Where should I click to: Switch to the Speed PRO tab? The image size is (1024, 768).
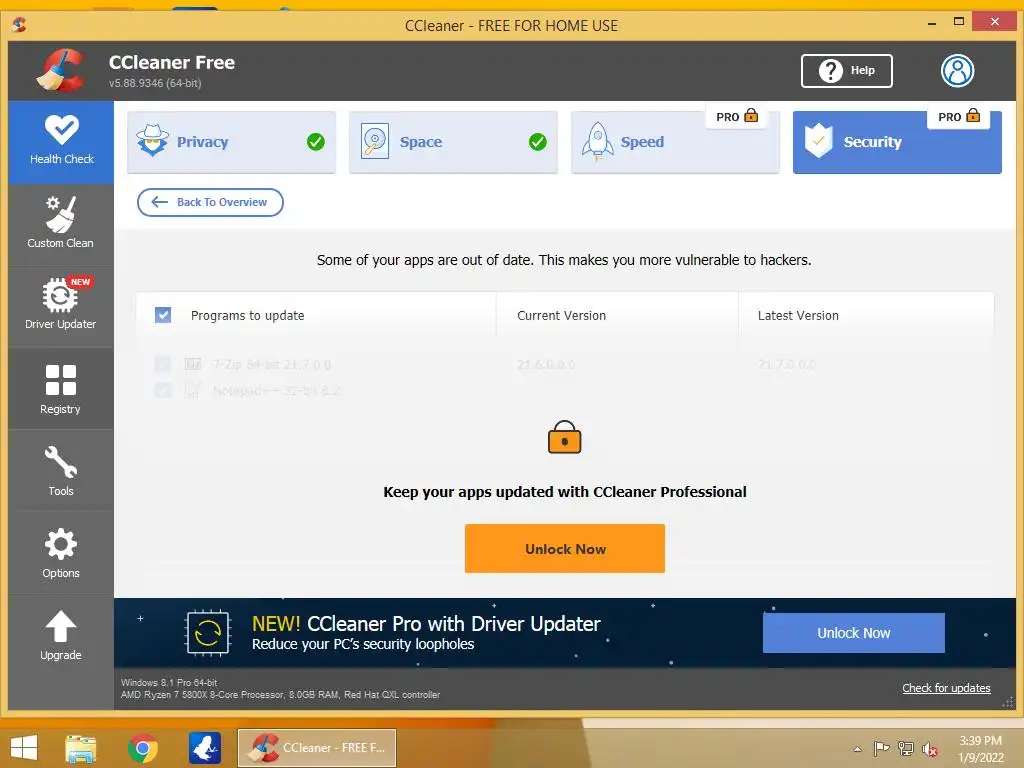coord(675,142)
